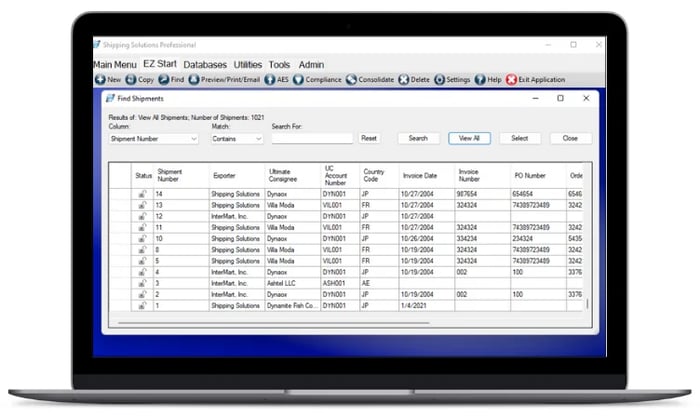Click the Select button
This screenshot has width=700, height=417.
(520, 138)
